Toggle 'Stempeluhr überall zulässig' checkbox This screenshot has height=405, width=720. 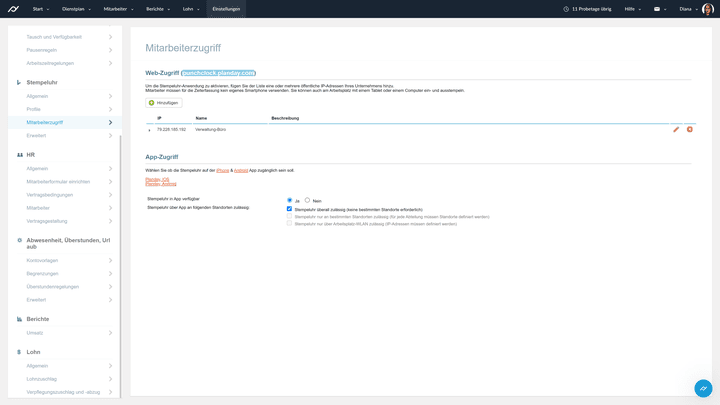point(290,209)
